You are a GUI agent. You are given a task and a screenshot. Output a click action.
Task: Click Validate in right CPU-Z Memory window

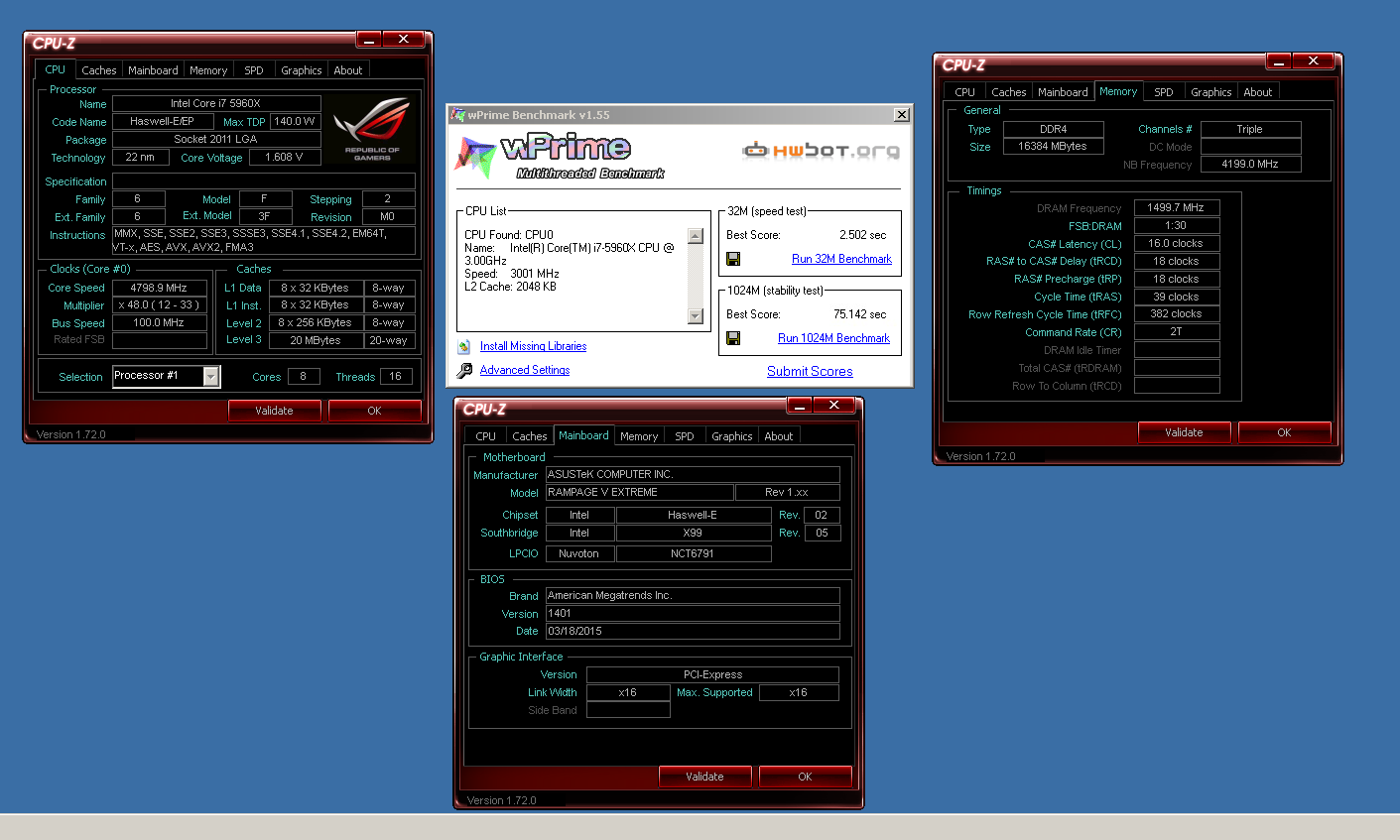click(1184, 432)
